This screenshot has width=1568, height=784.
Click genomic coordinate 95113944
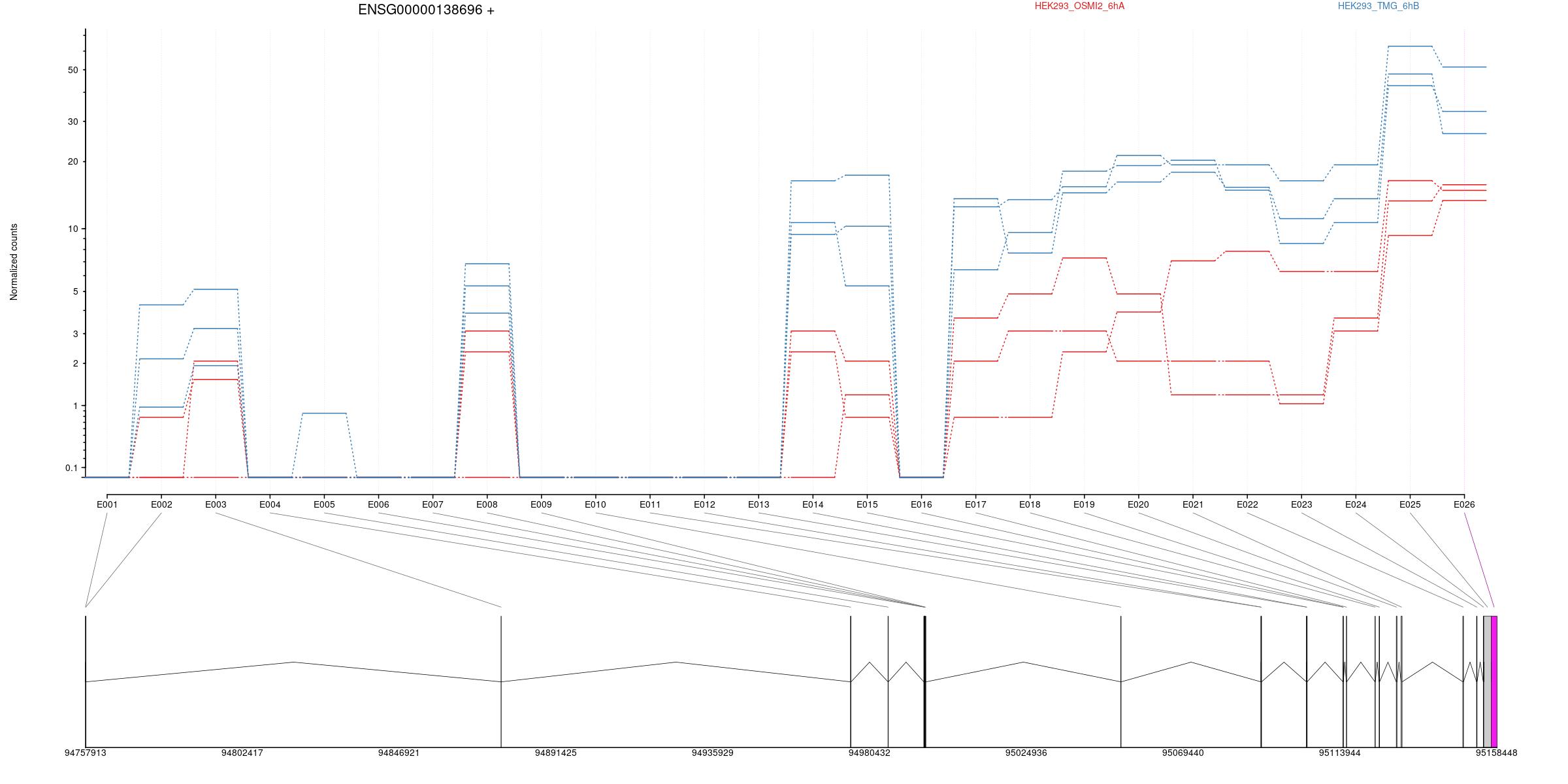click(1340, 753)
